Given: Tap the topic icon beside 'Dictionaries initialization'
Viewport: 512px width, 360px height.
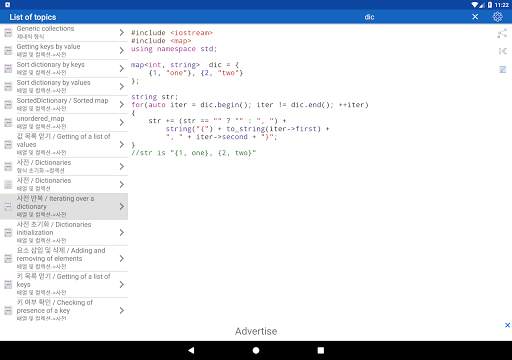Looking at the screenshot, I should point(8,232).
